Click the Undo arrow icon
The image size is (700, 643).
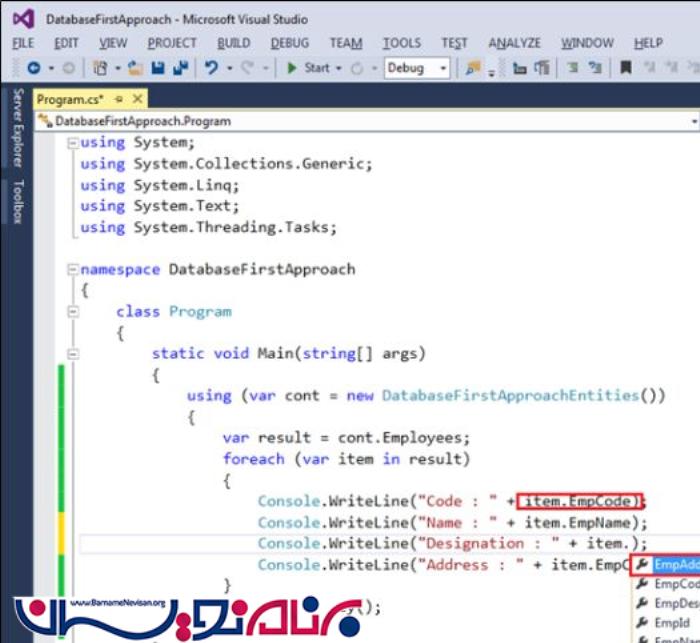211,68
